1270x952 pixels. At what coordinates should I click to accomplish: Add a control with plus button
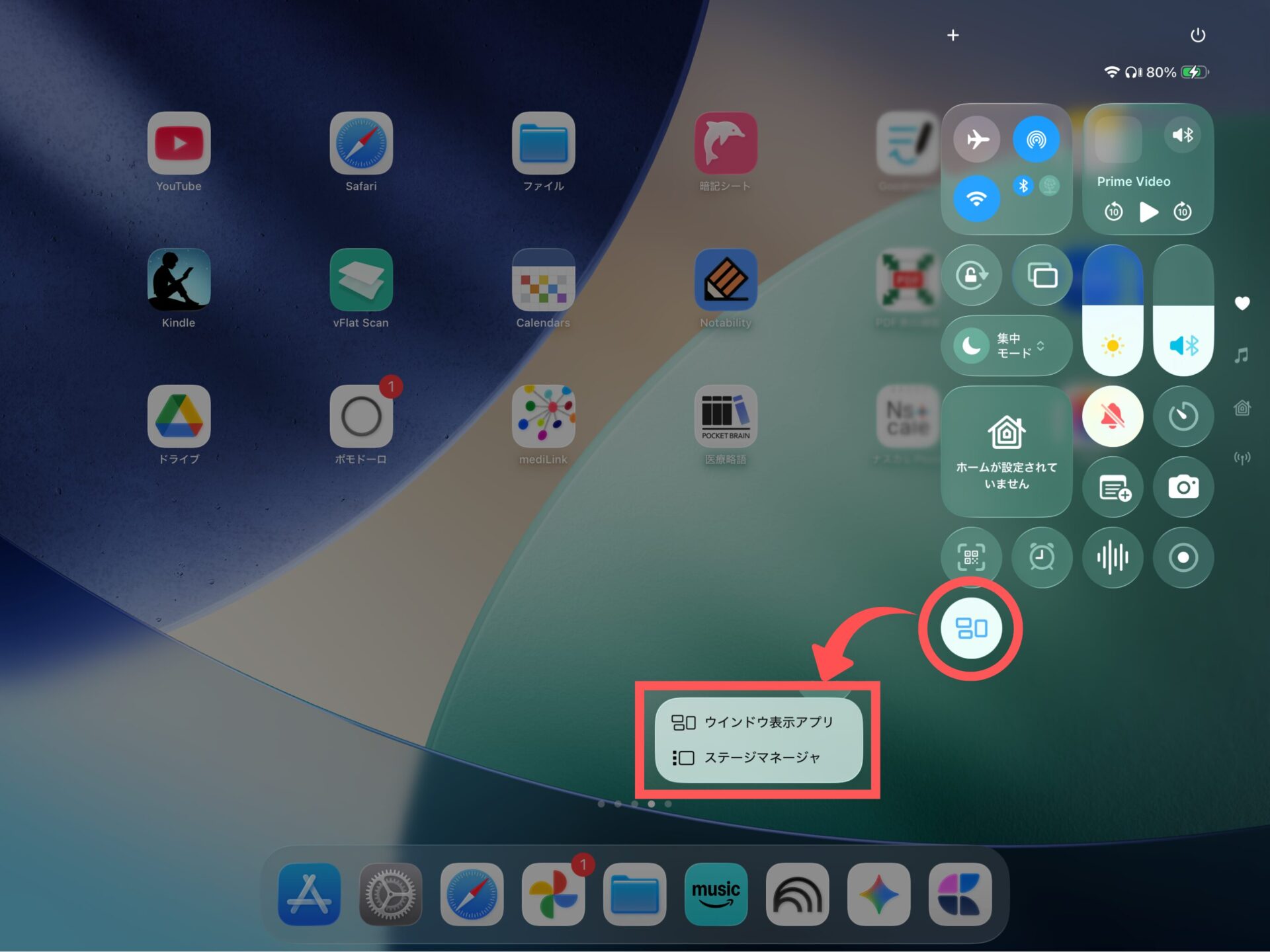pos(952,35)
